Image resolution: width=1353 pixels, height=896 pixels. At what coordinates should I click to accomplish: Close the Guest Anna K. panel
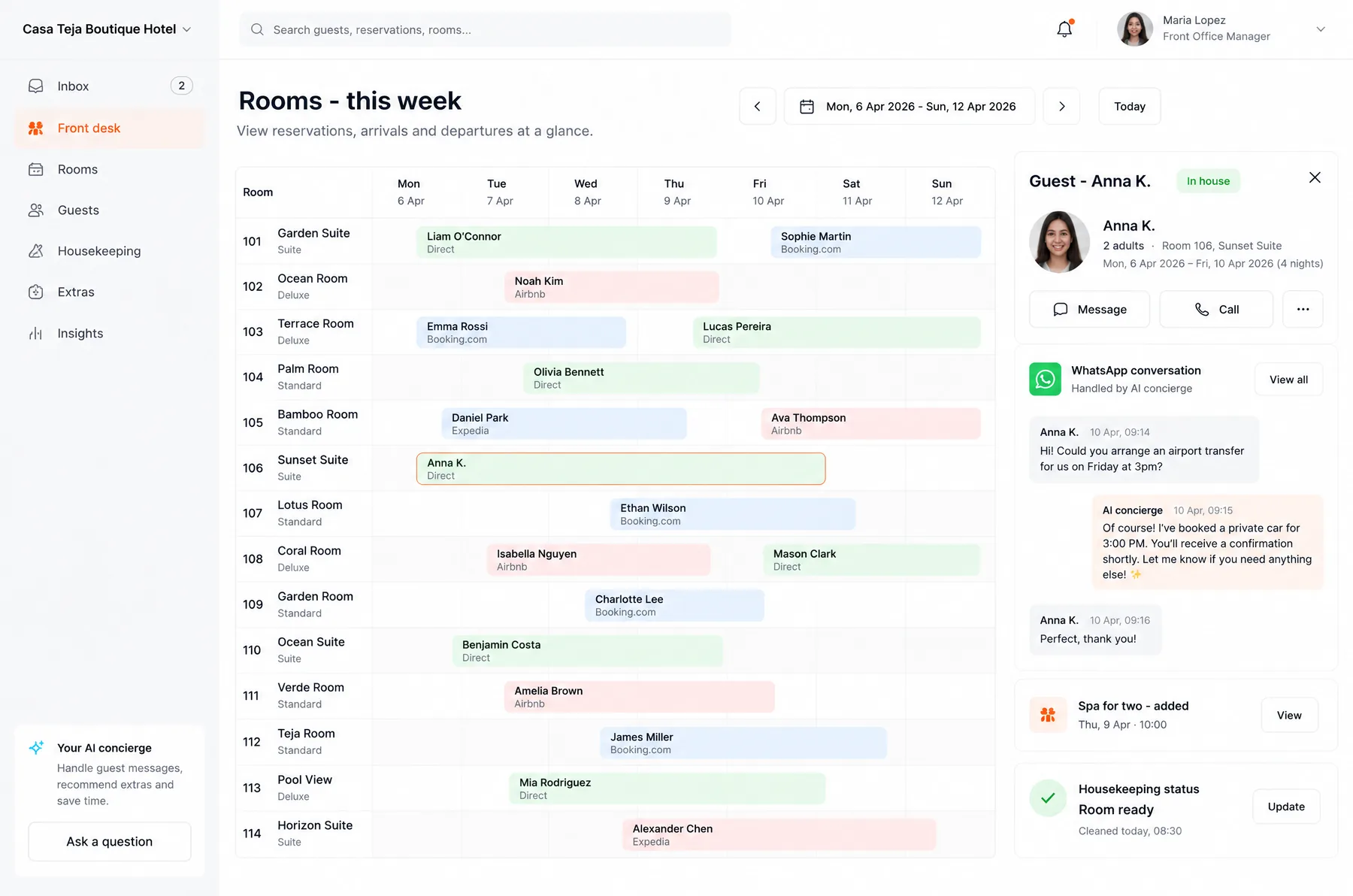(1315, 177)
